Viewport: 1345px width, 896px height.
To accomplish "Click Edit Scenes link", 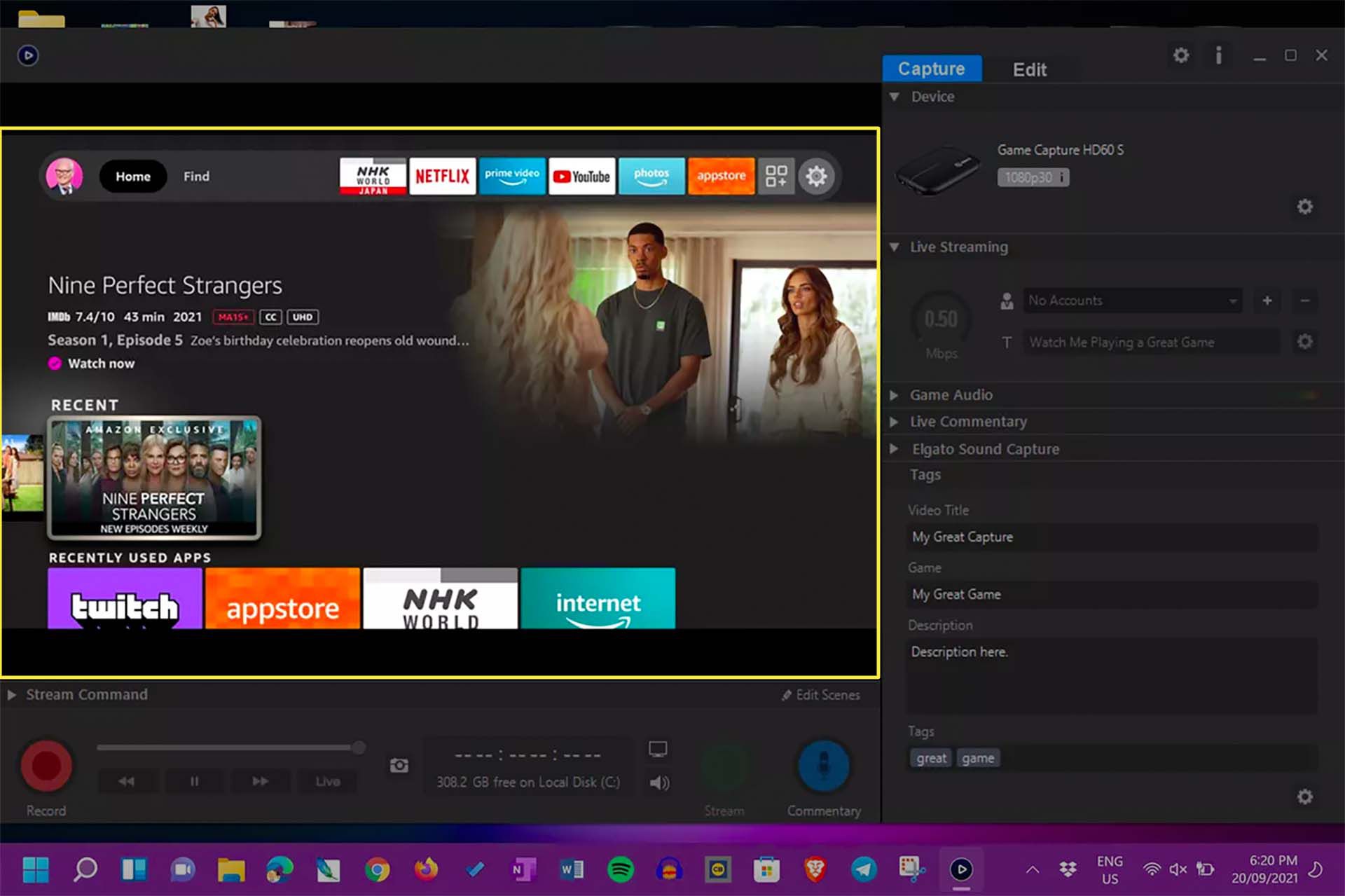I will coord(821,695).
